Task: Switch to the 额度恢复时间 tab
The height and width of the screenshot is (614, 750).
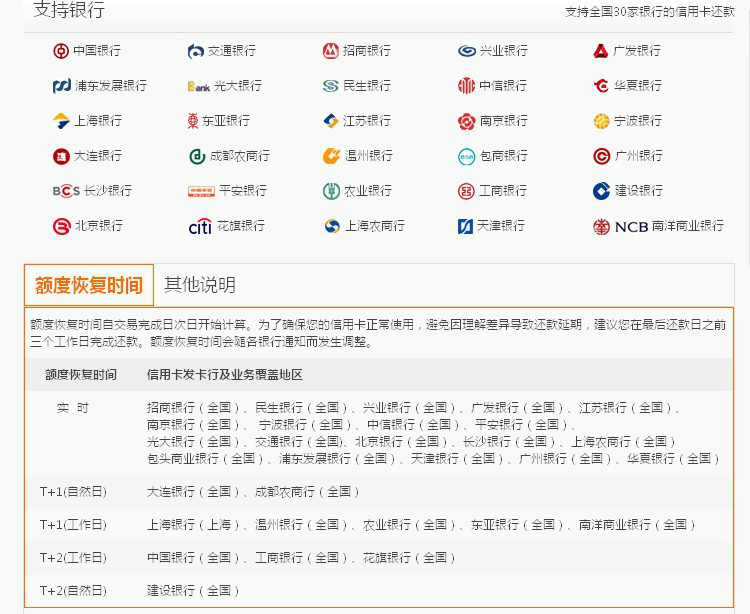Action: (89, 285)
